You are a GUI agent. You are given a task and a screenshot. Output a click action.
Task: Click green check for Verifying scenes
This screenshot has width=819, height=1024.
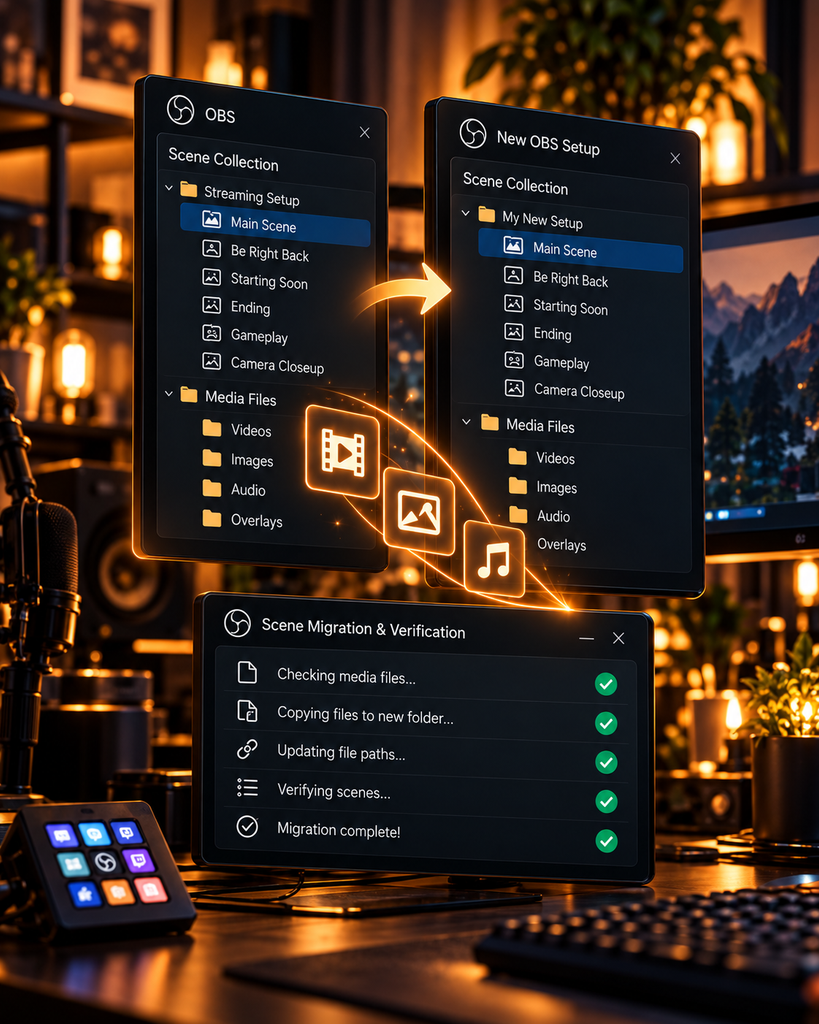coord(607,801)
